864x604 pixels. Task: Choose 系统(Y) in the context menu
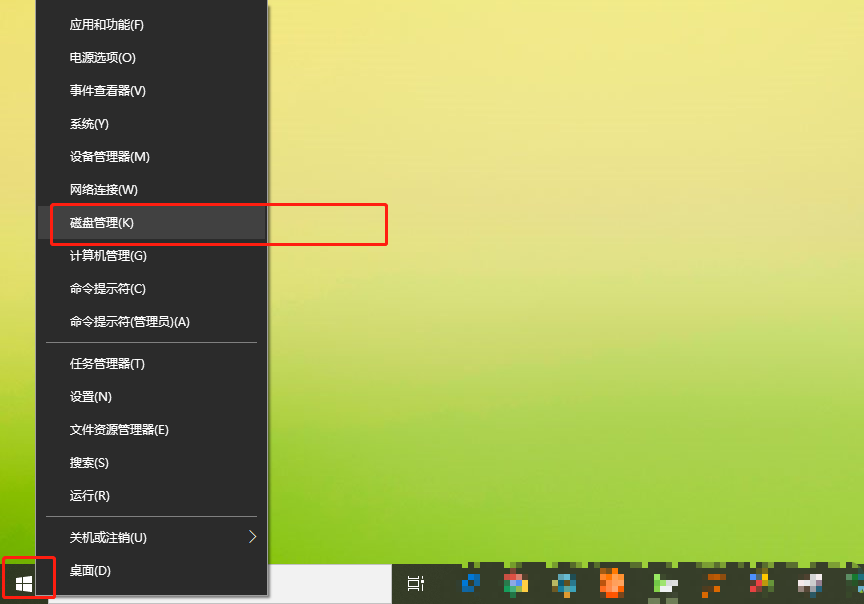pos(89,124)
